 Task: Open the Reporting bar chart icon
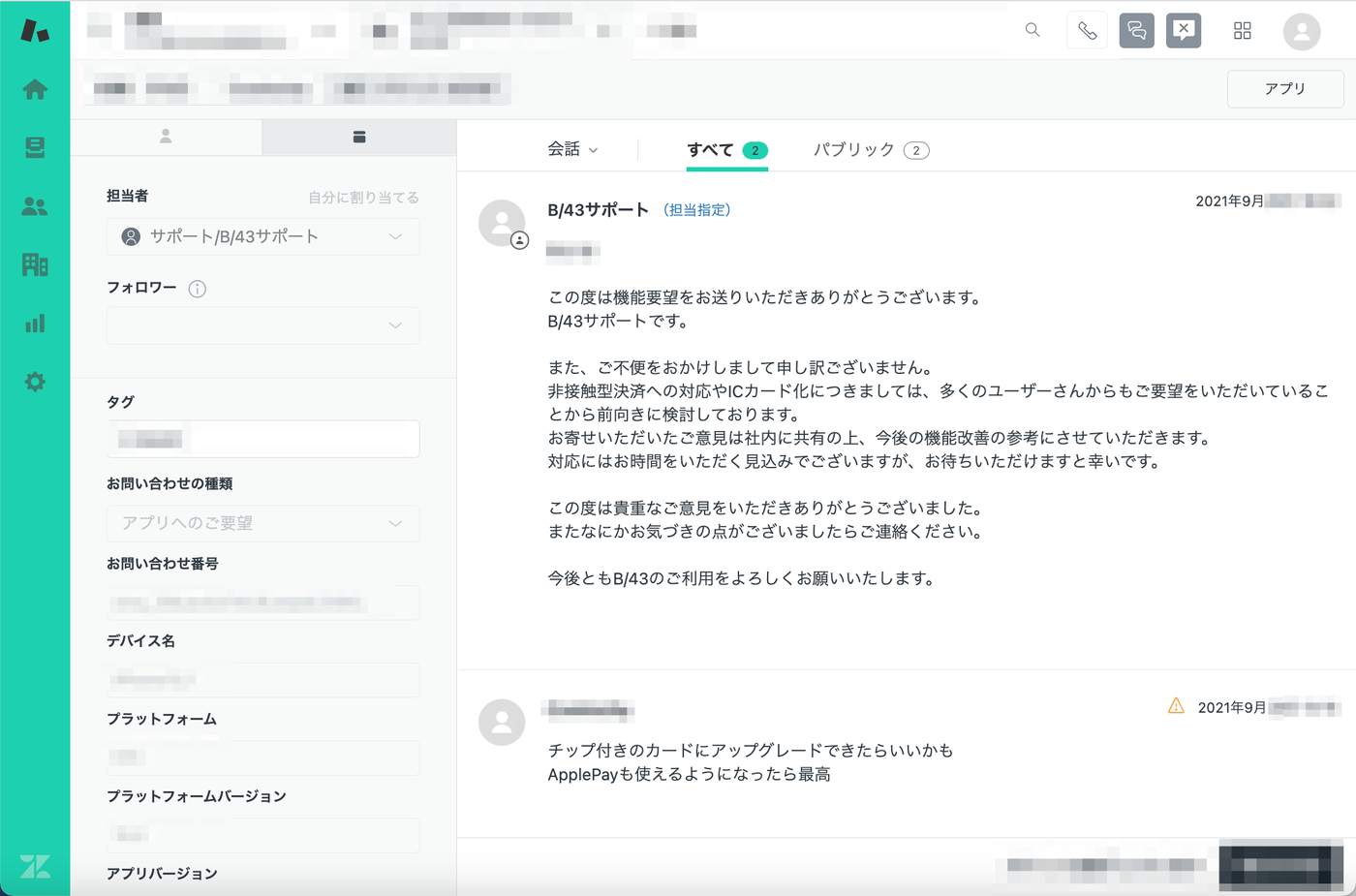click(35, 324)
